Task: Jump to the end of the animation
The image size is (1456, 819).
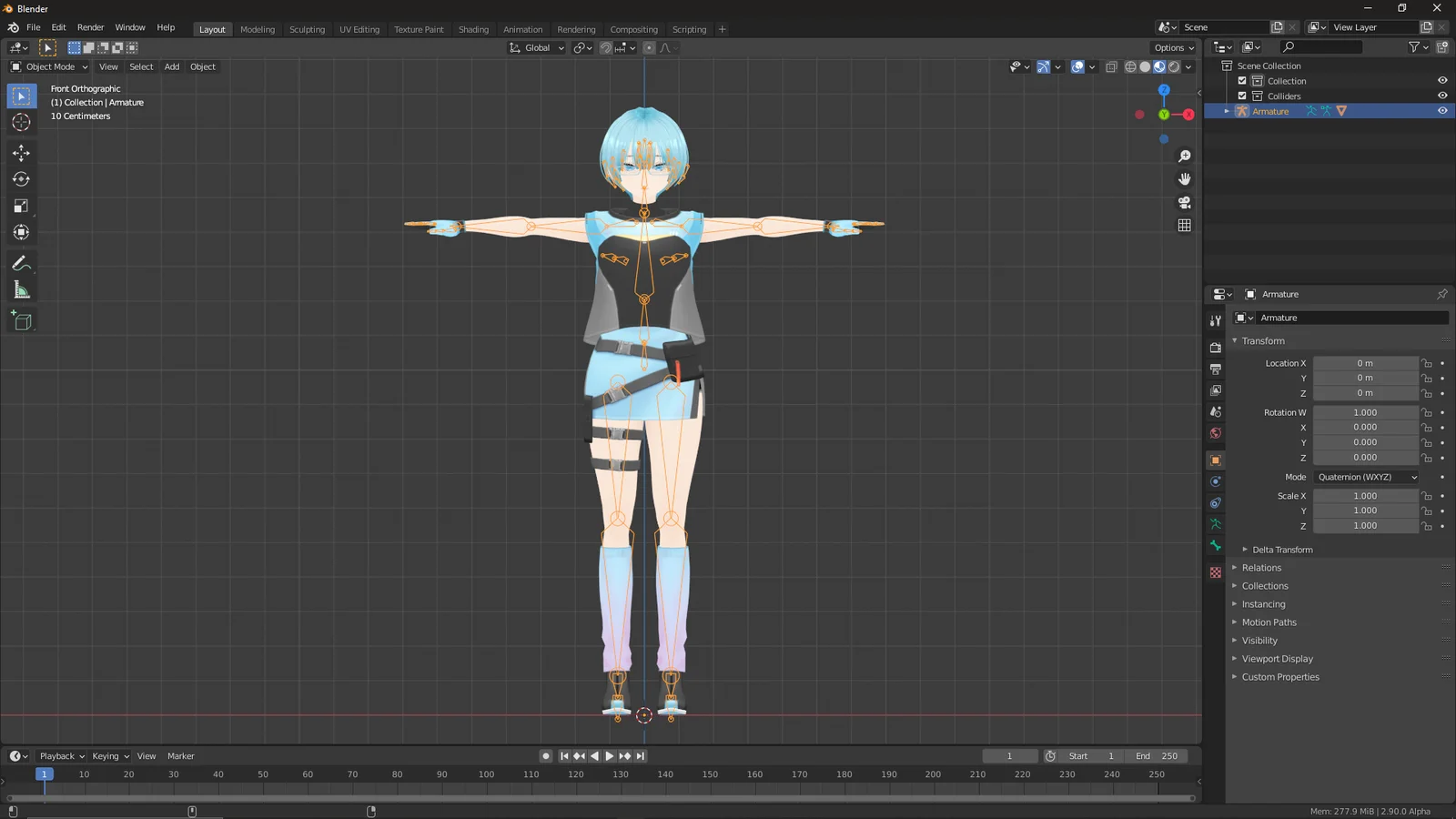Action: tap(641, 755)
